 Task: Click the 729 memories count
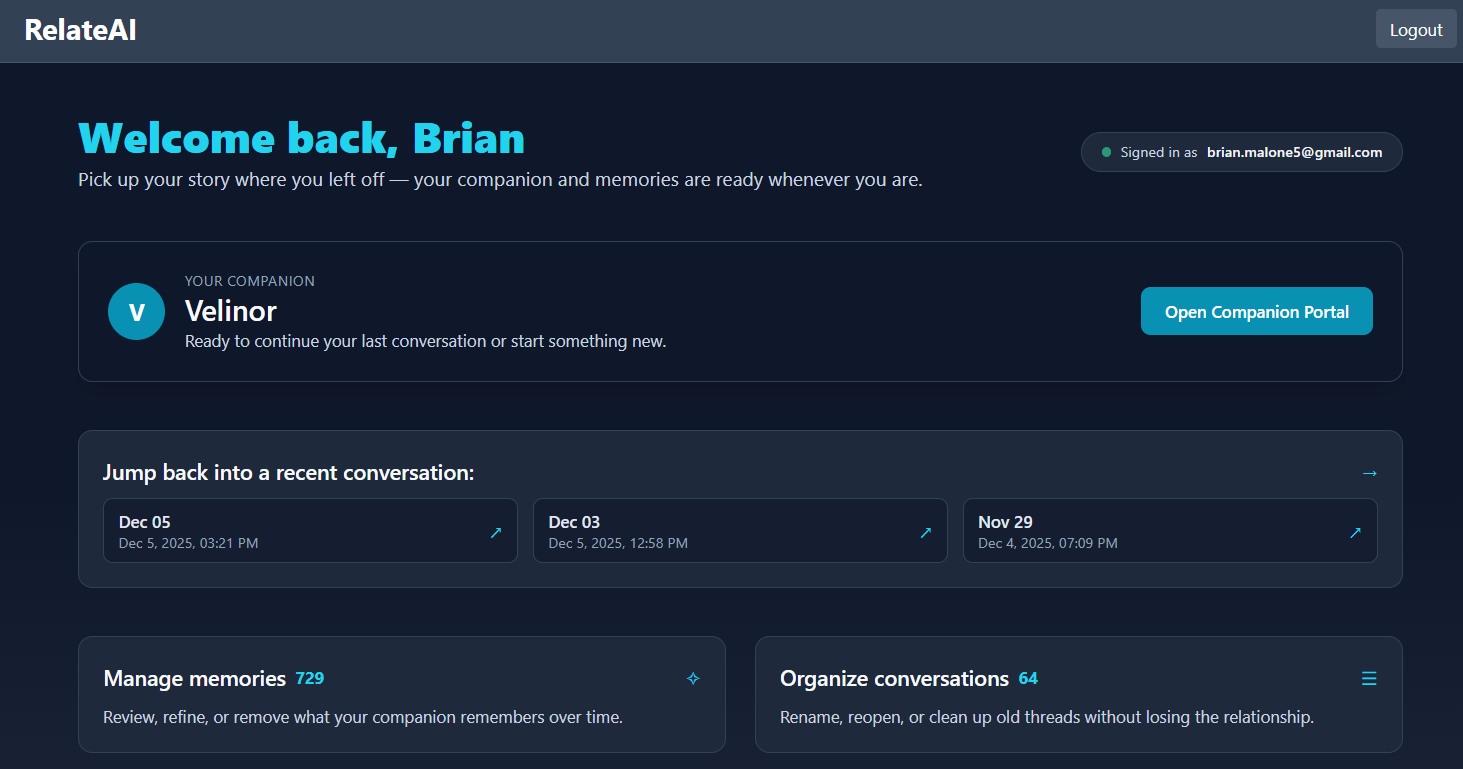click(x=310, y=678)
